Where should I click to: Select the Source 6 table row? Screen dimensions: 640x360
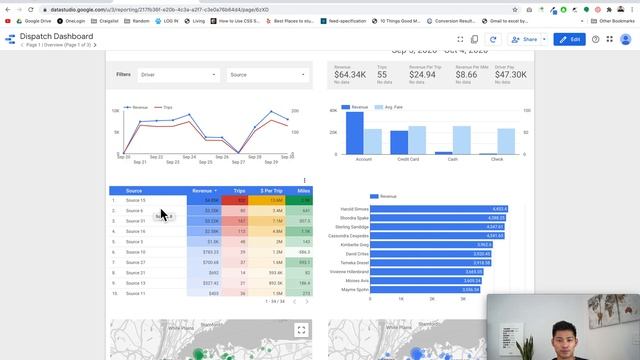(x=211, y=211)
